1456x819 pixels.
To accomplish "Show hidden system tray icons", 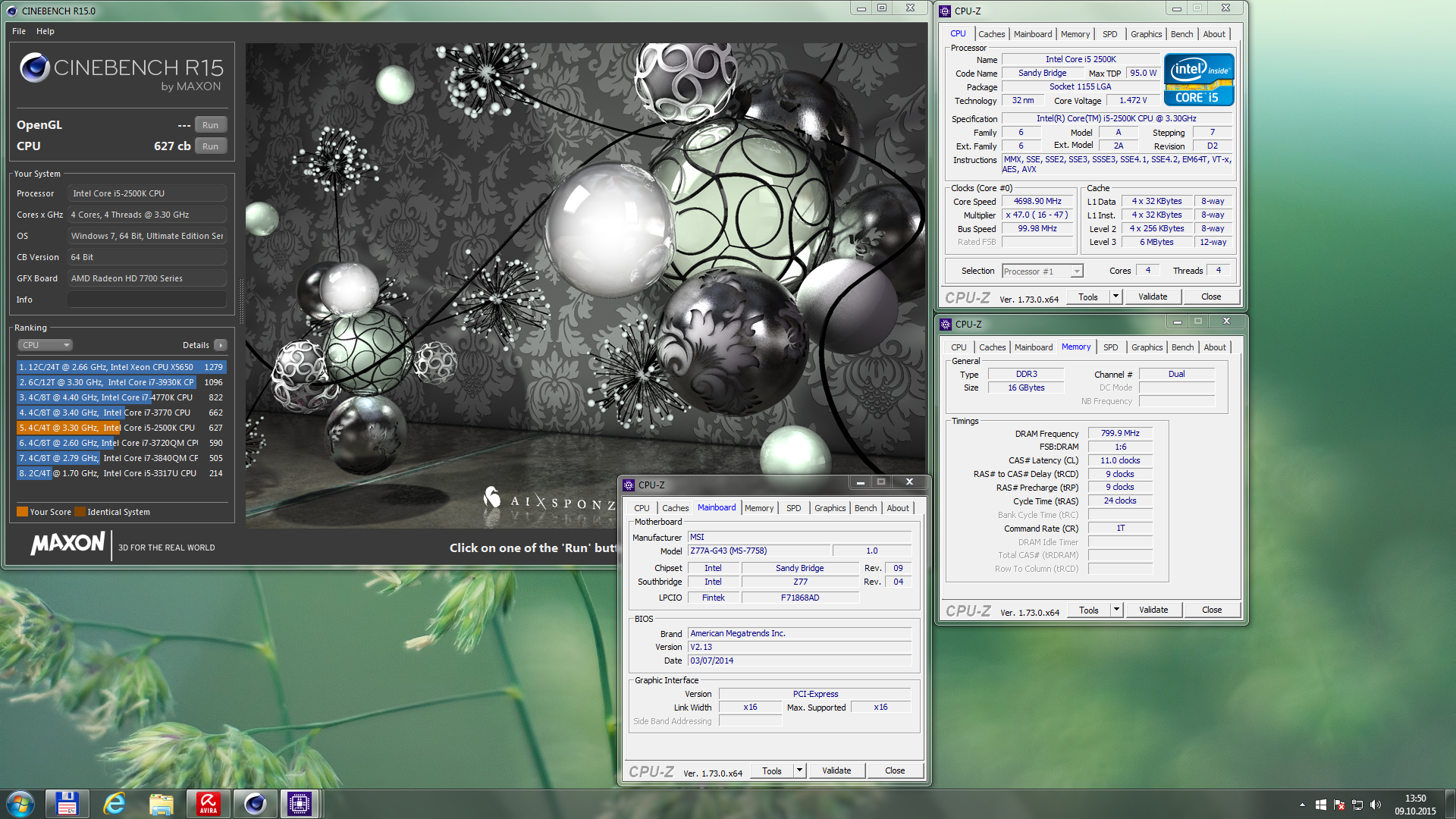I will tap(1302, 805).
